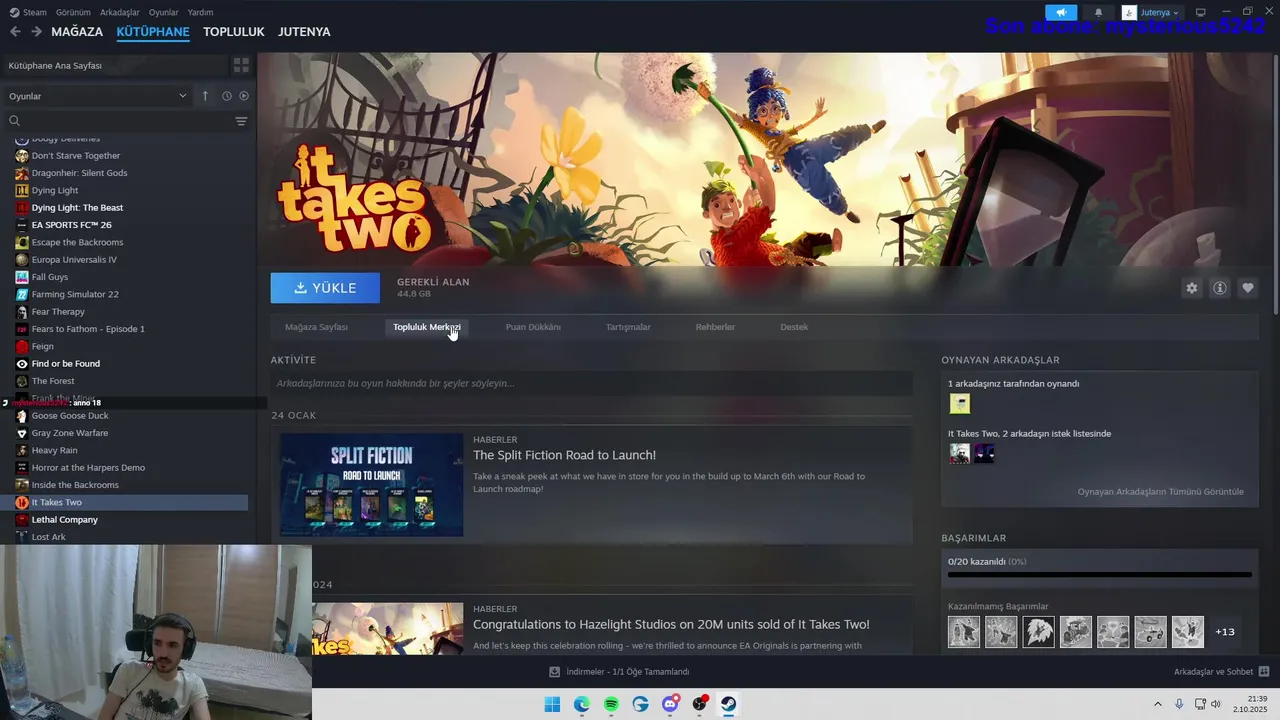Open the Yardım menu
1280x720 pixels.
tap(200, 12)
